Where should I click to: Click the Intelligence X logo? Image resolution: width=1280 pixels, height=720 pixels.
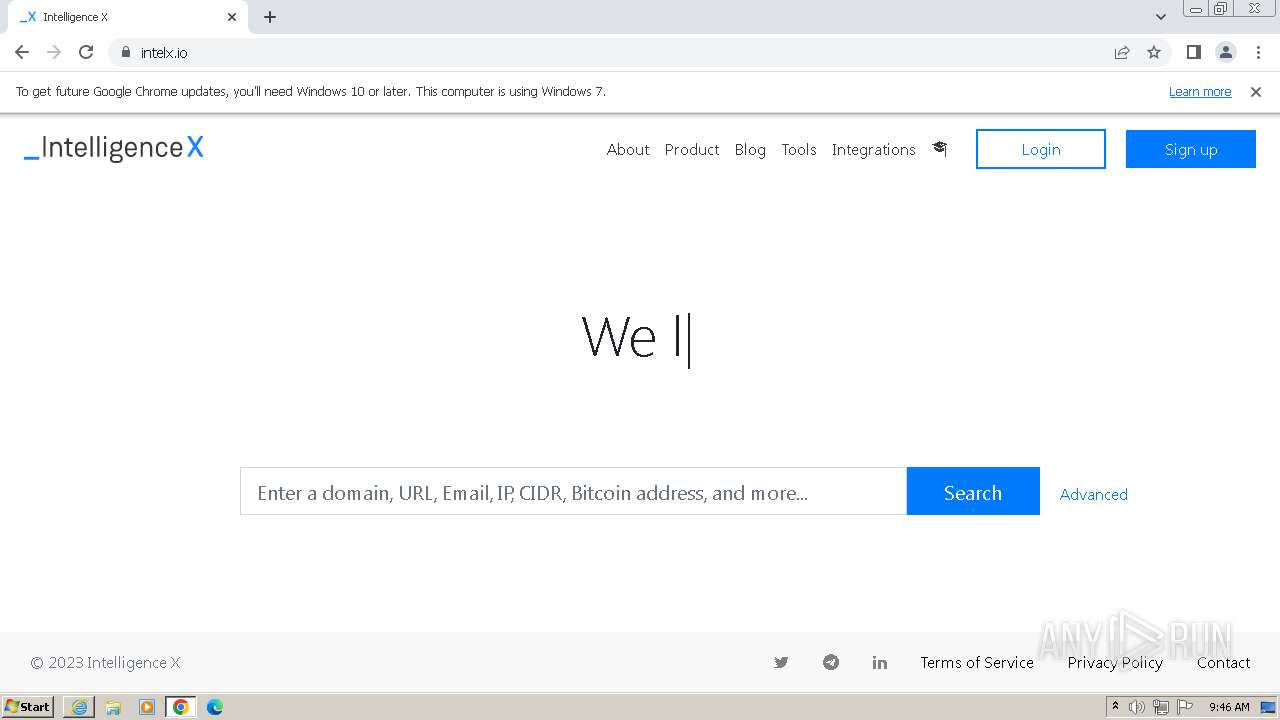point(114,148)
